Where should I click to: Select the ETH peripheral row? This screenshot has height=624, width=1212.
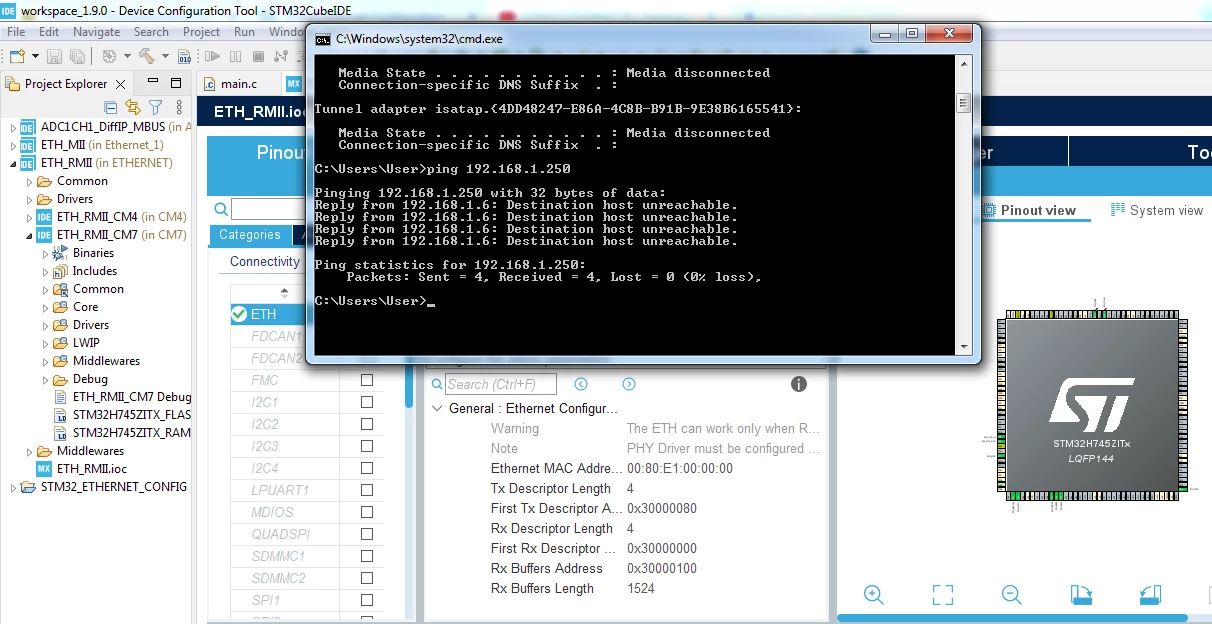pyautogui.click(x=307, y=314)
